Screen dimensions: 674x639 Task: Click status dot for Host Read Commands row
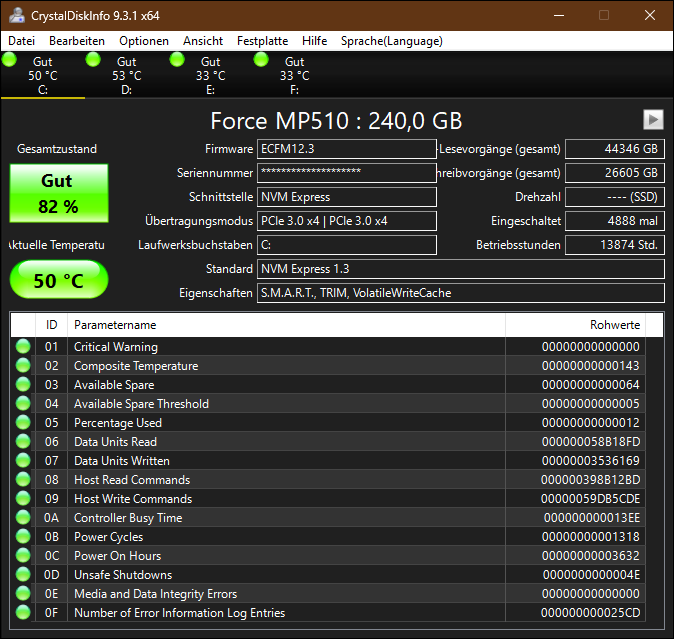23,479
